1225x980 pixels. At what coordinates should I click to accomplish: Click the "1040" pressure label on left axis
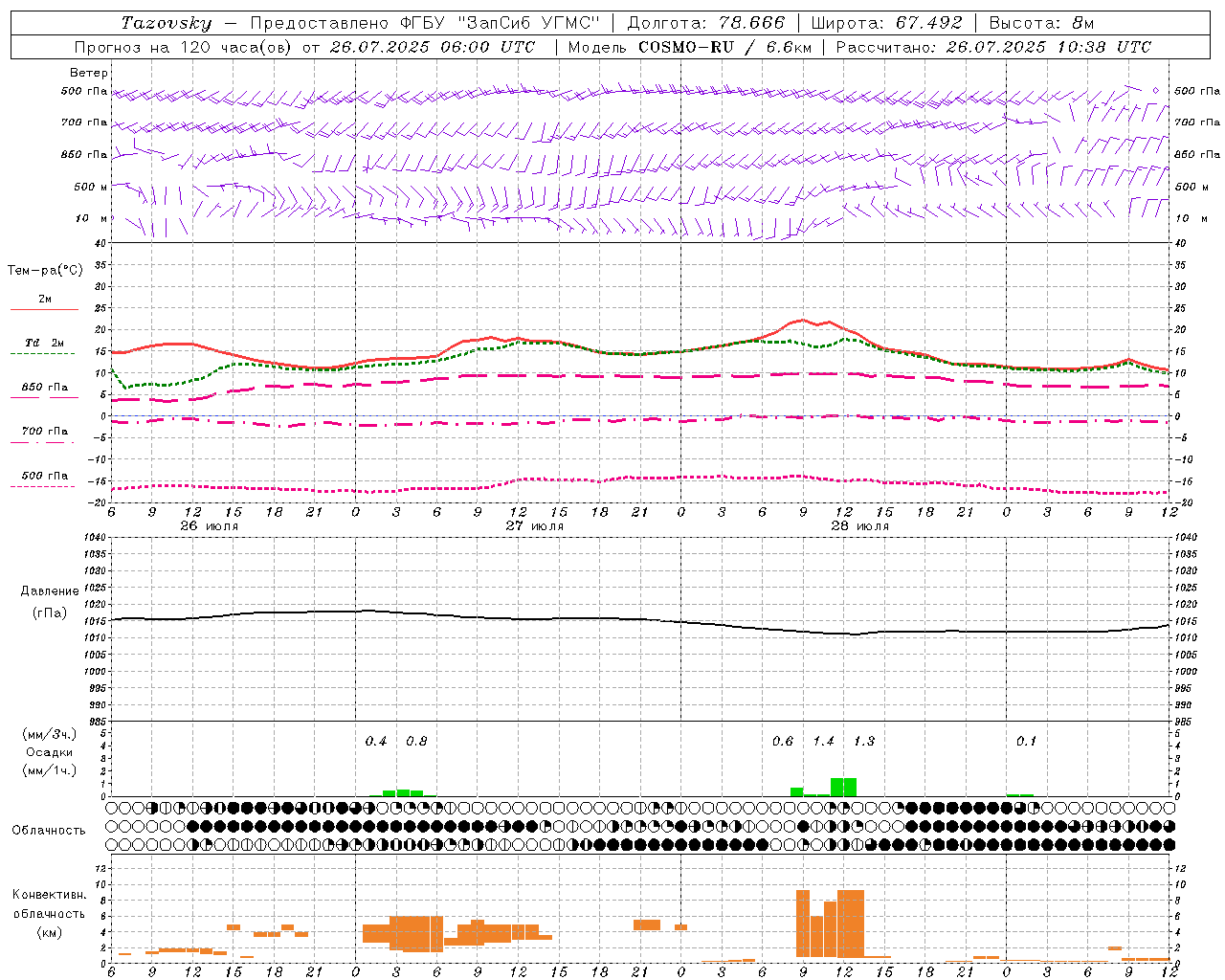(96, 538)
